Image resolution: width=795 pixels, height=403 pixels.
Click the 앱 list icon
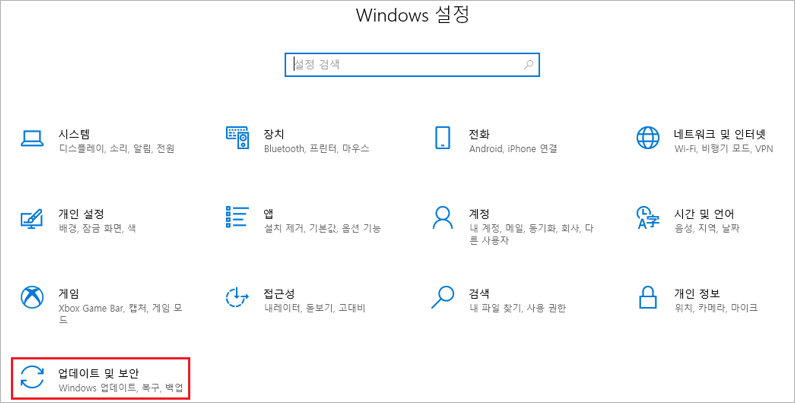pyautogui.click(x=238, y=217)
